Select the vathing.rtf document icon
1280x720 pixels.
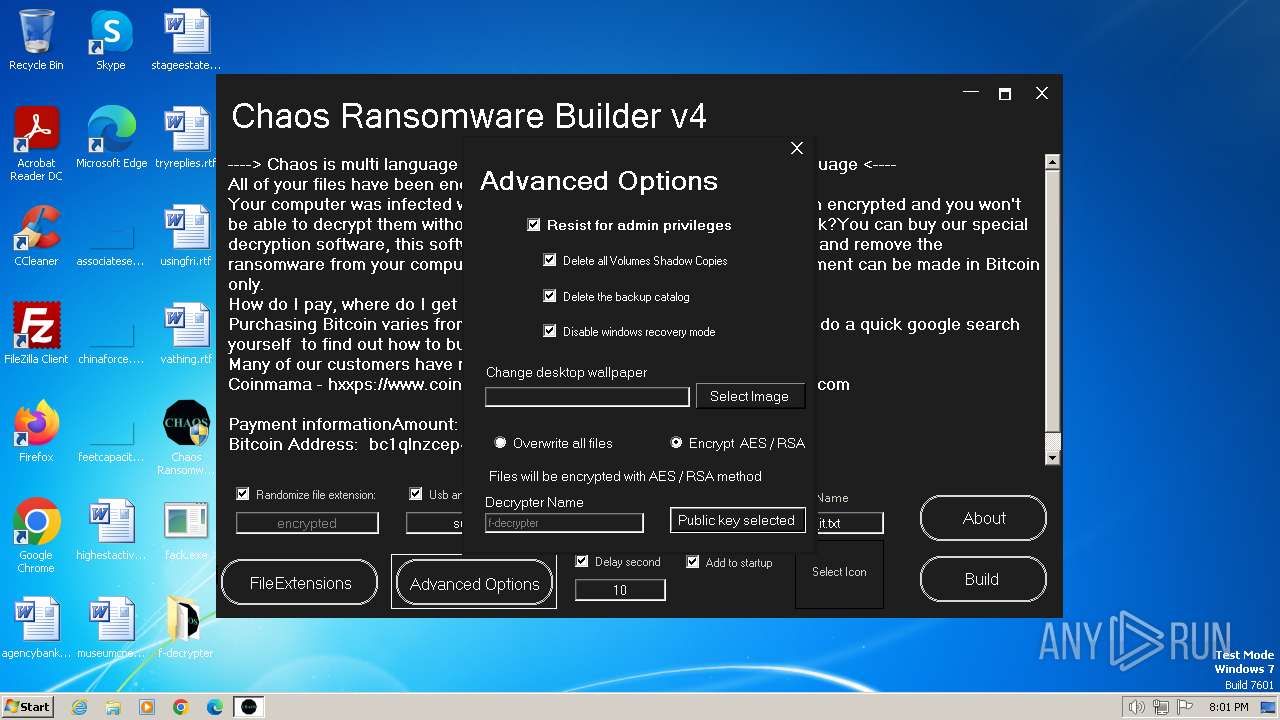pos(186,334)
